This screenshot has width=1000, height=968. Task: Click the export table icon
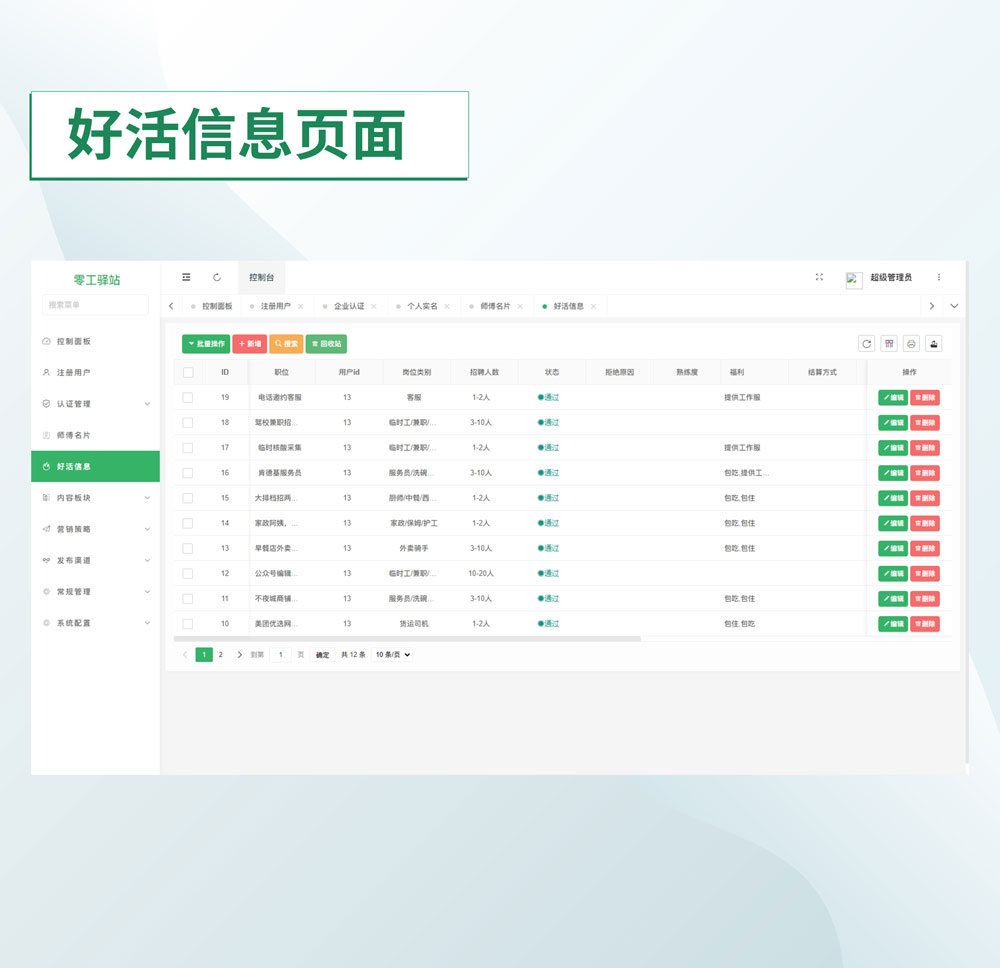point(933,344)
